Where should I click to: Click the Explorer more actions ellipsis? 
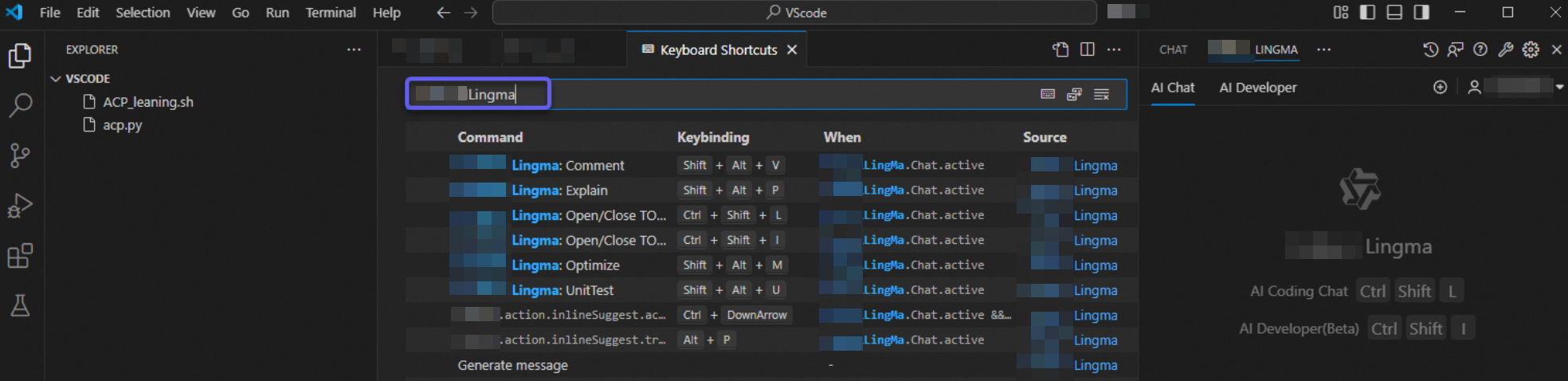354,49
